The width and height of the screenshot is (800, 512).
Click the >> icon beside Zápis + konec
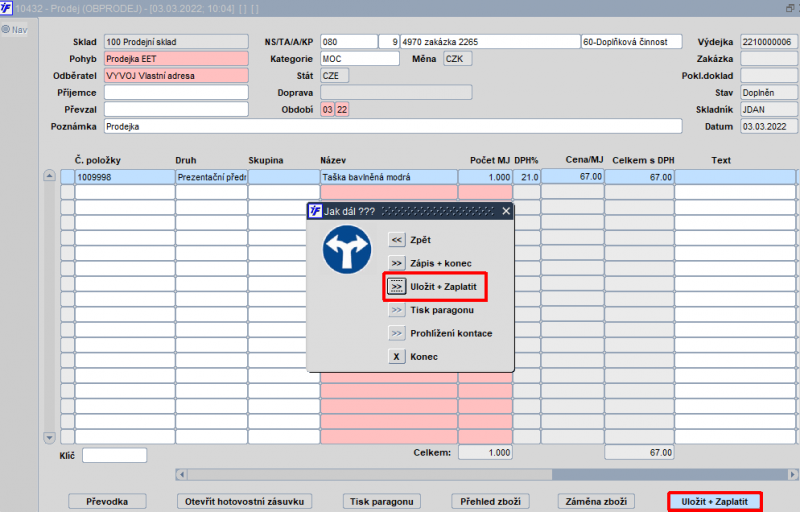pos(397,263)
